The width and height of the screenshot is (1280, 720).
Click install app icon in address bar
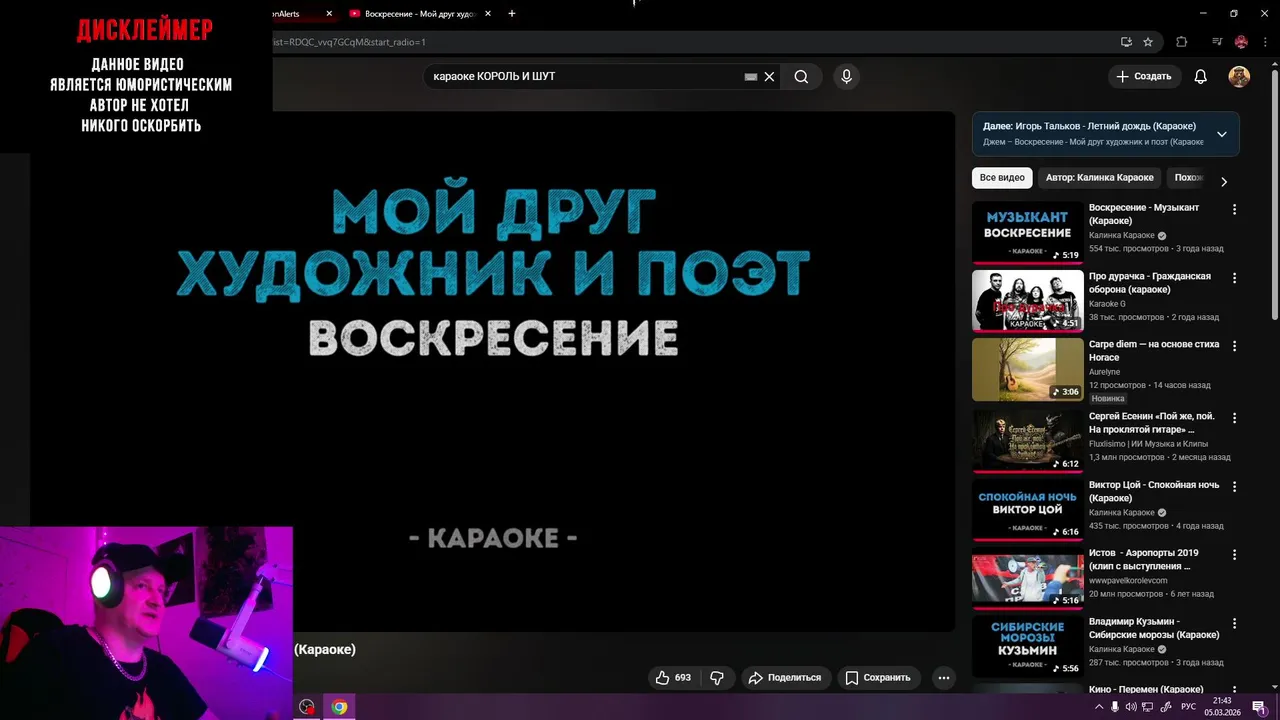tap(1126, 42)
